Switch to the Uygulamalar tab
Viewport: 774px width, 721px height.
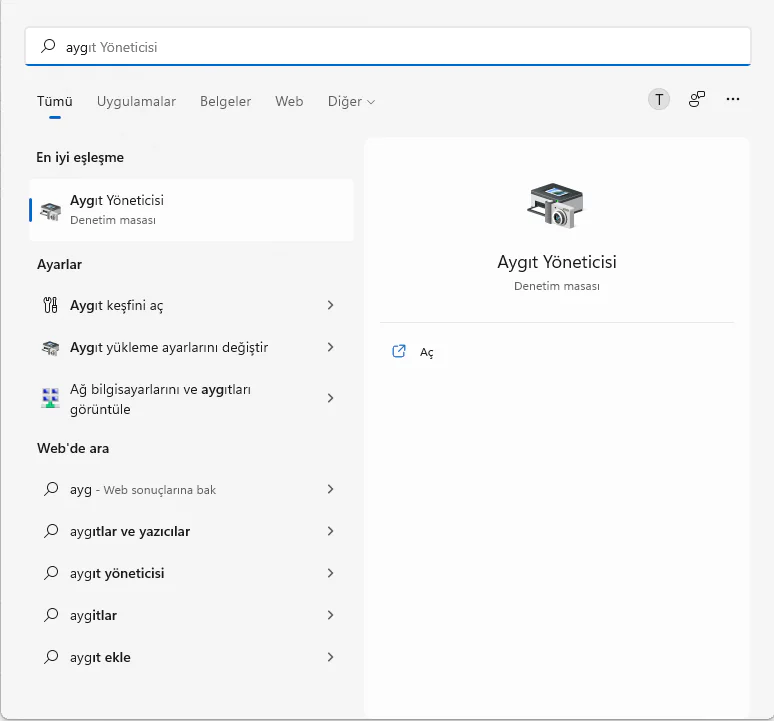pos(136,101)
